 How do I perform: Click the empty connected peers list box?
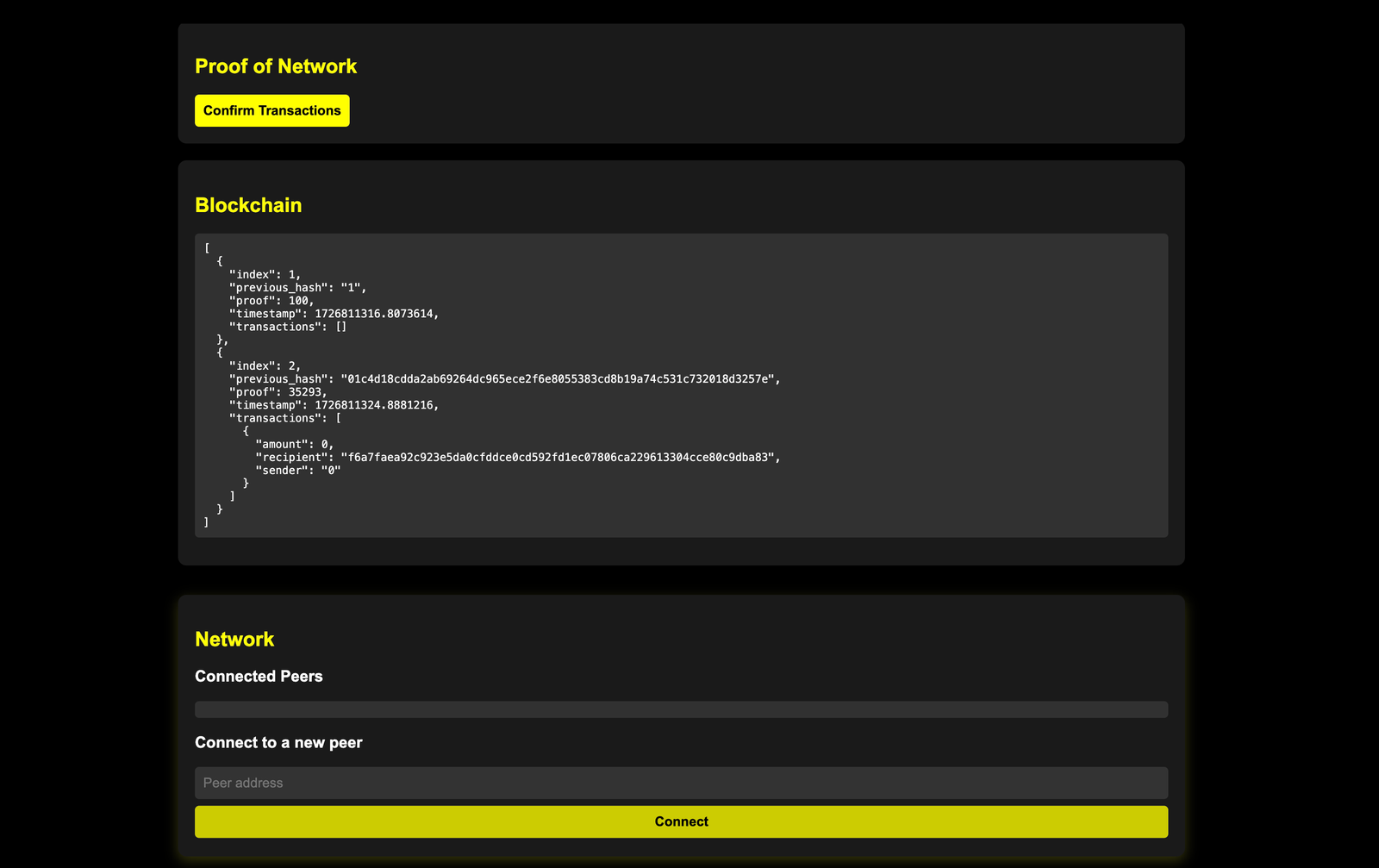681,709
